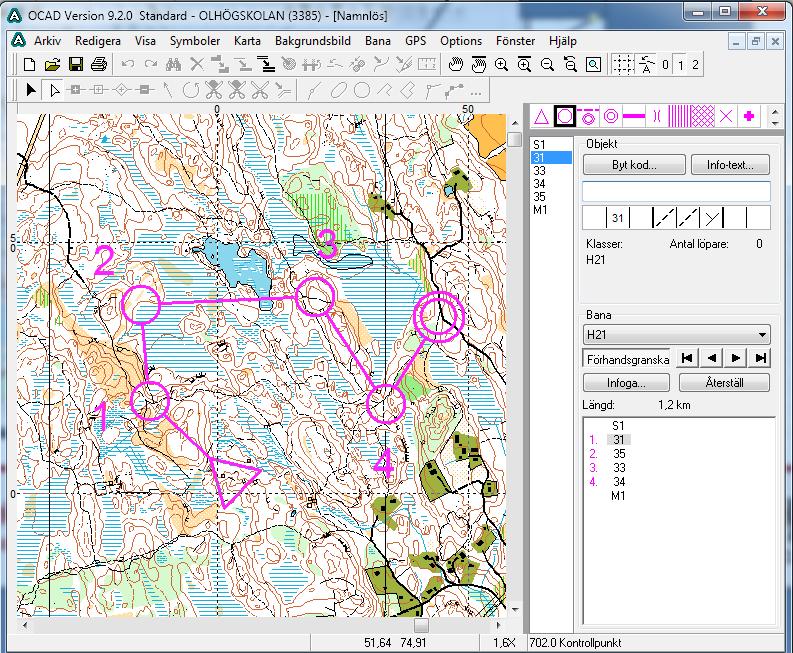Screen dimensions: 793x653
Task: Click the Förhandsgranska button
Action: click(627, 359)
